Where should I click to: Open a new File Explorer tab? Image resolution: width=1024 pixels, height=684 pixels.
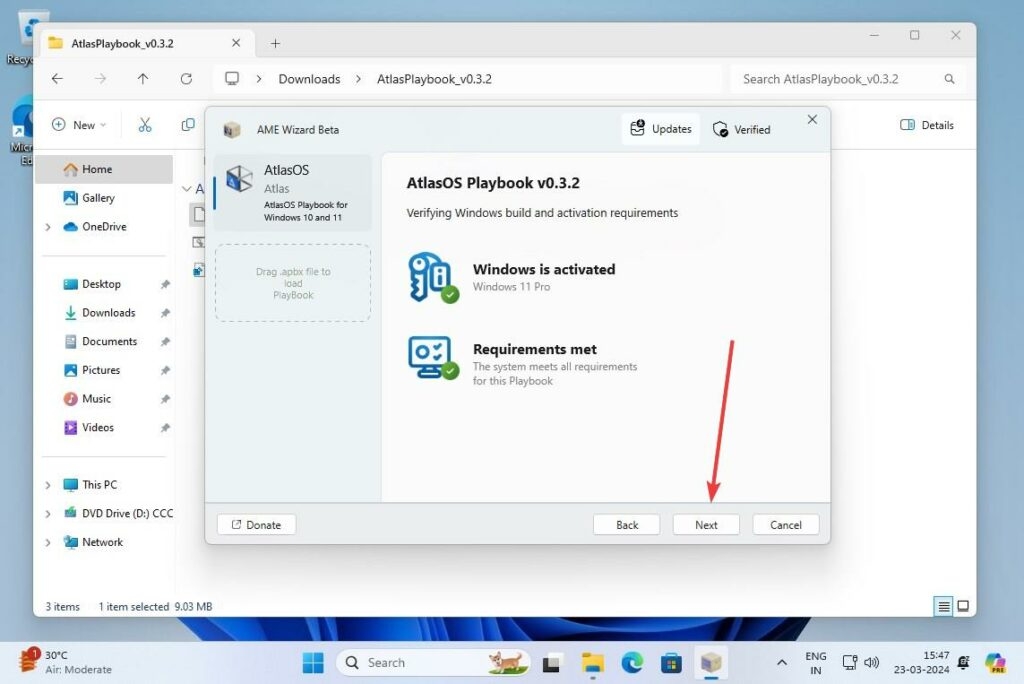coord(276,43)
